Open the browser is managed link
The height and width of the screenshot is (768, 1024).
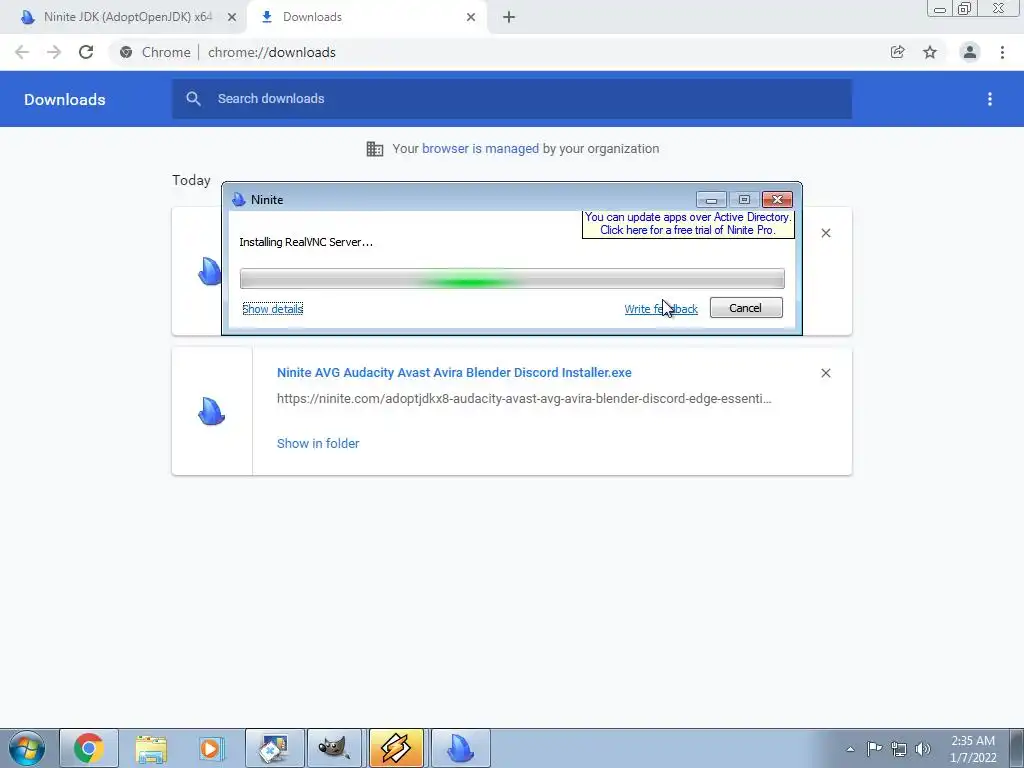[x=480, y=148]
